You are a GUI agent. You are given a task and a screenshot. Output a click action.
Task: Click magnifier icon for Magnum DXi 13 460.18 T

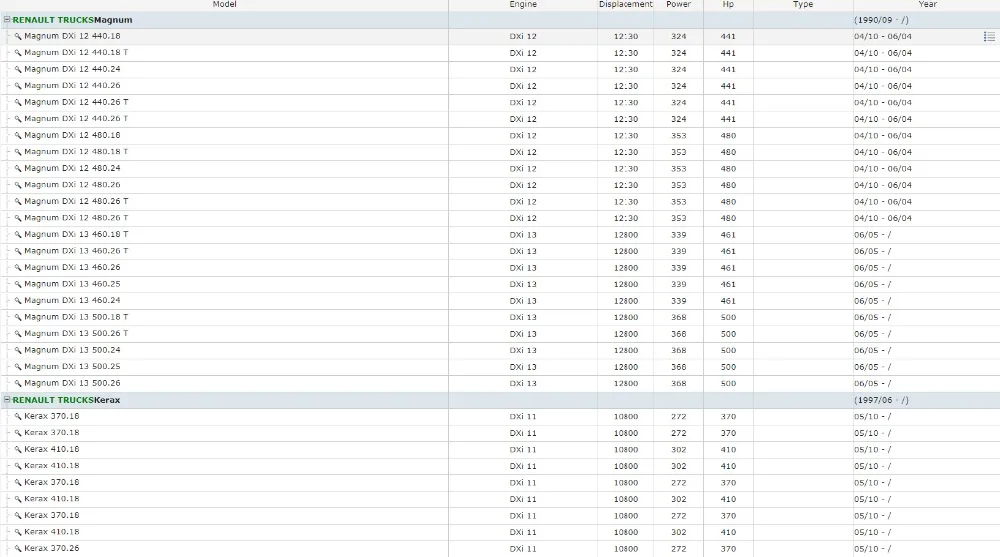click(x=18, y=235)
